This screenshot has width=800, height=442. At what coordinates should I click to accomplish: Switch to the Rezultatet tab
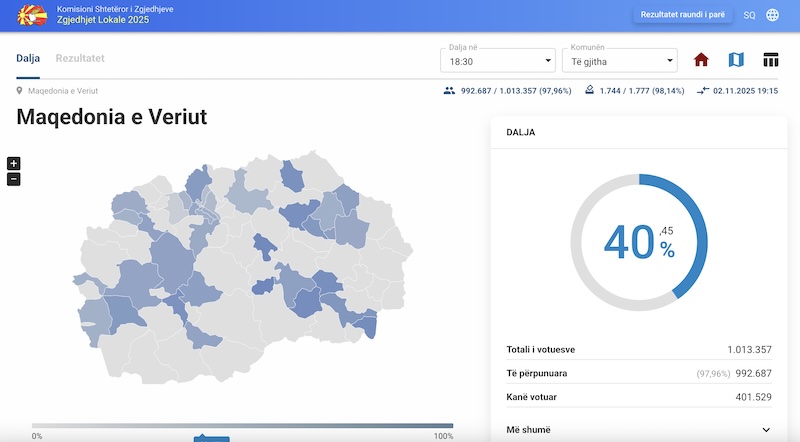80,58
